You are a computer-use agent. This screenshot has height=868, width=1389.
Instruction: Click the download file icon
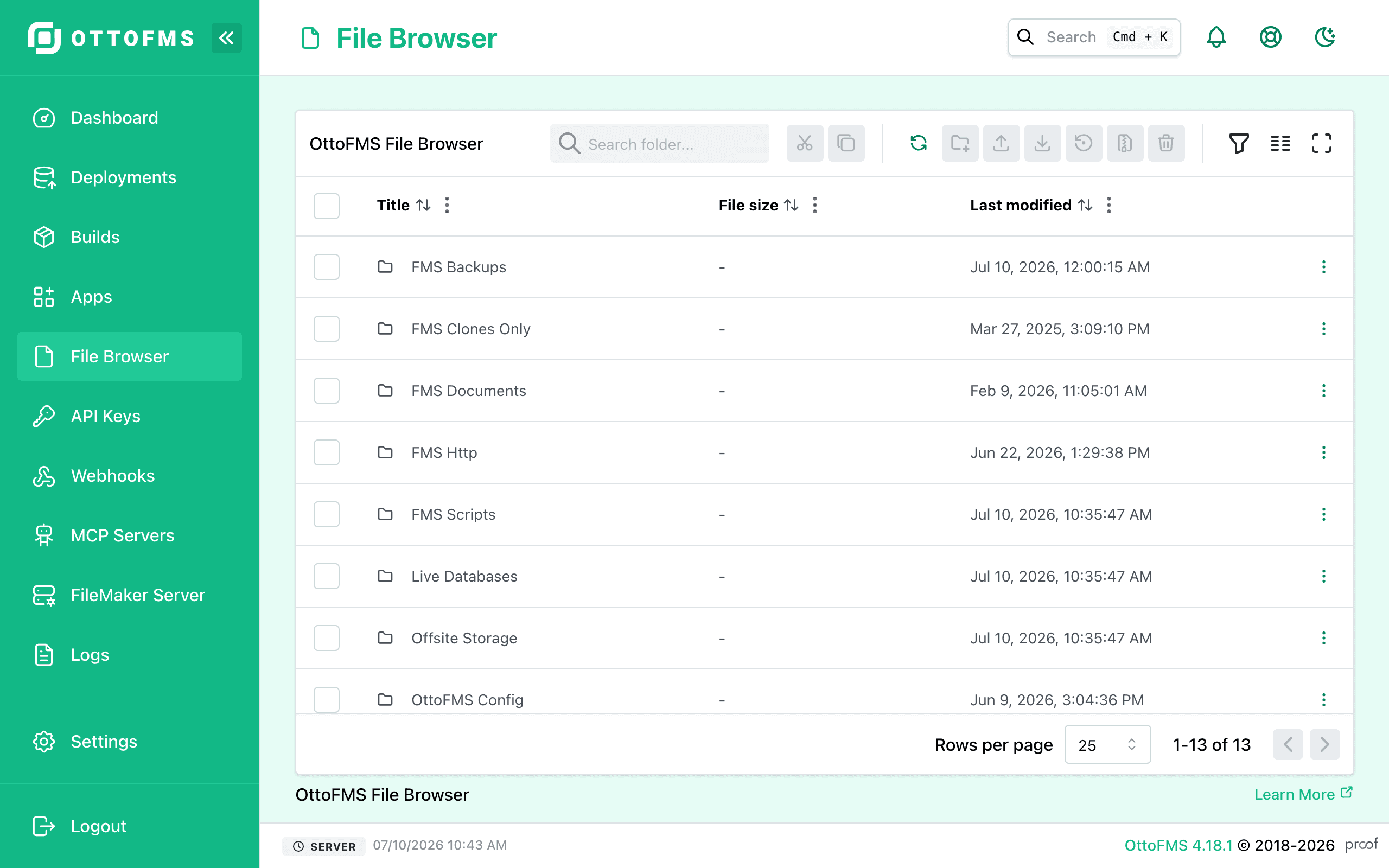1042,143
